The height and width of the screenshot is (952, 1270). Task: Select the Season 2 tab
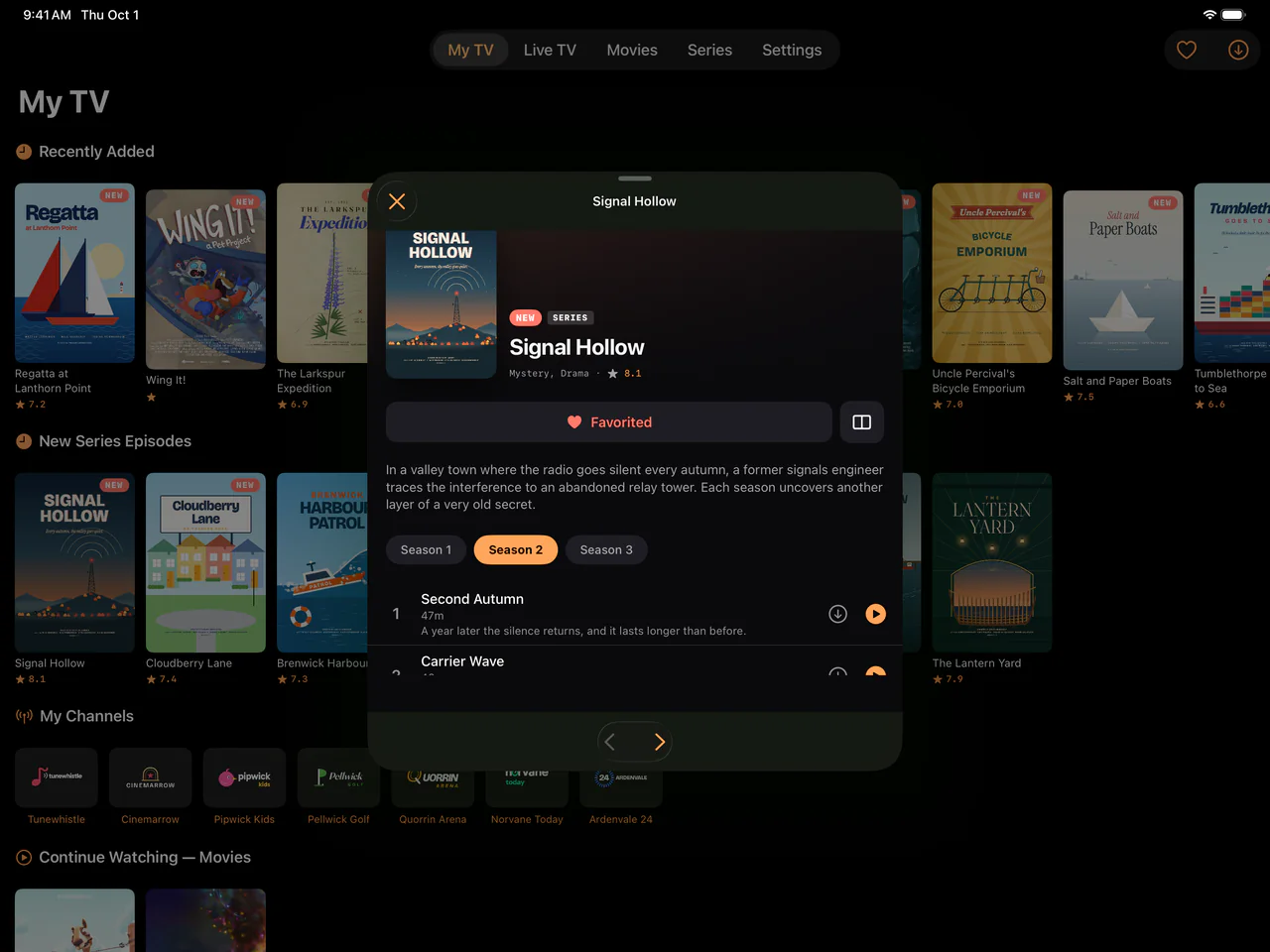point(516,550)
